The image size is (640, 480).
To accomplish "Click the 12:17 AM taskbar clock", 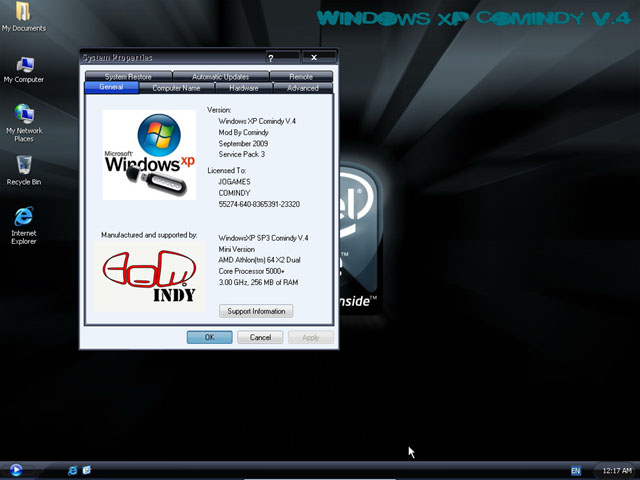I will 617,471.
